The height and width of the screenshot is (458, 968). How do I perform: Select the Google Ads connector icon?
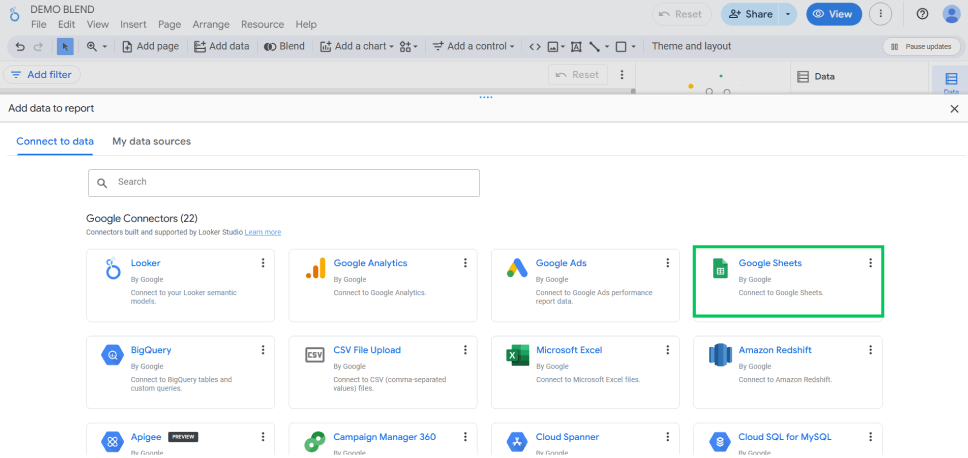point(517,269)
